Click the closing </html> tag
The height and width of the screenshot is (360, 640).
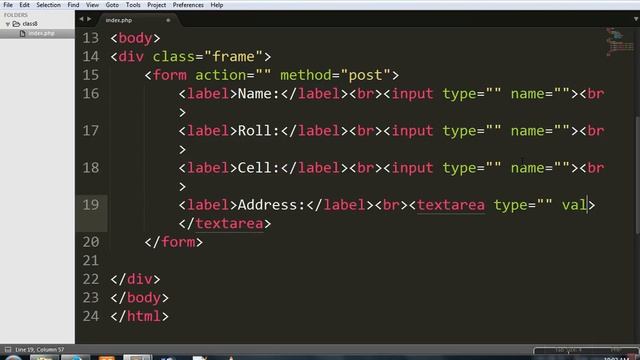(139, 316)
